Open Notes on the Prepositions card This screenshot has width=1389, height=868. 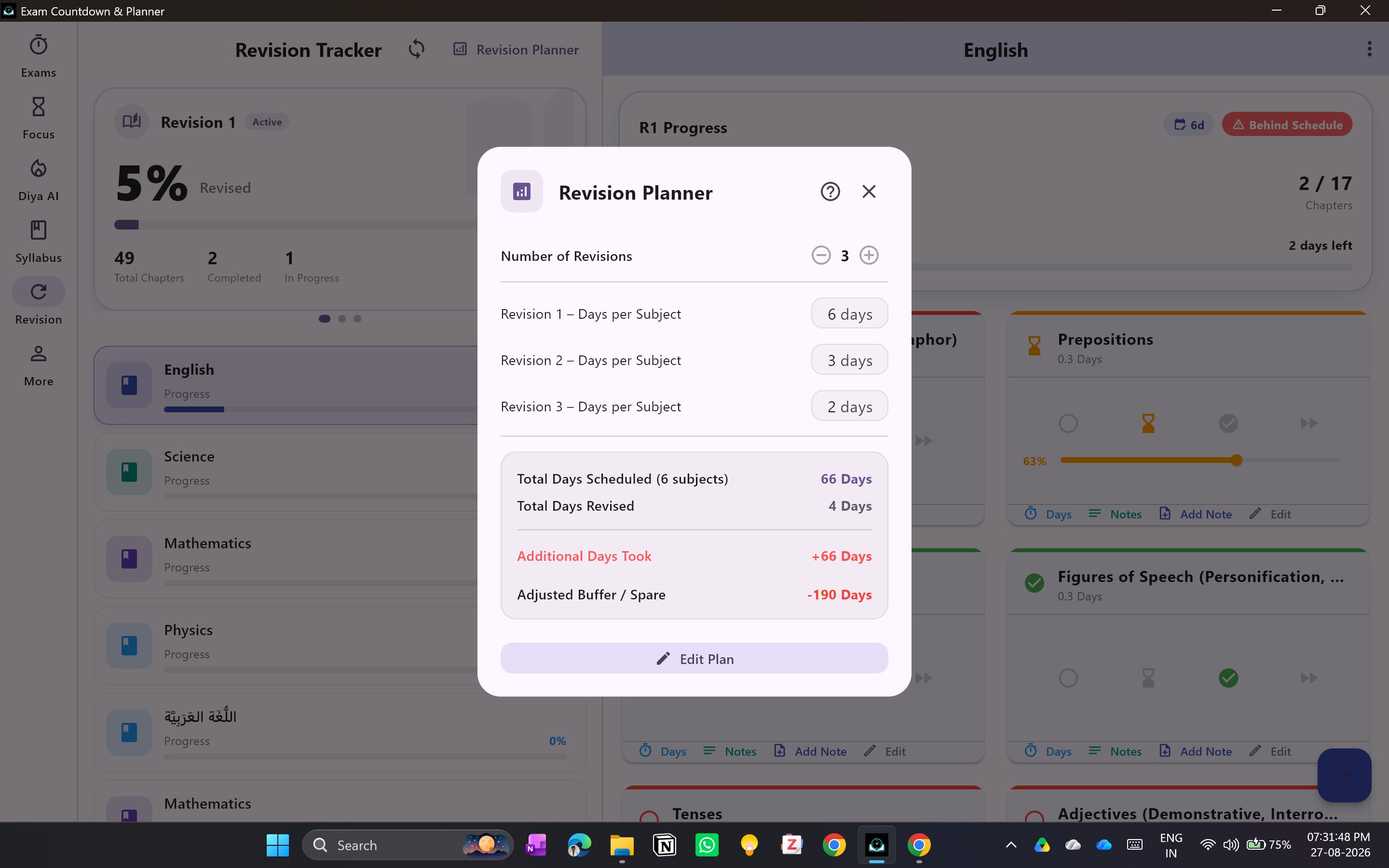pyautogui.click(x=1115, y=514)
